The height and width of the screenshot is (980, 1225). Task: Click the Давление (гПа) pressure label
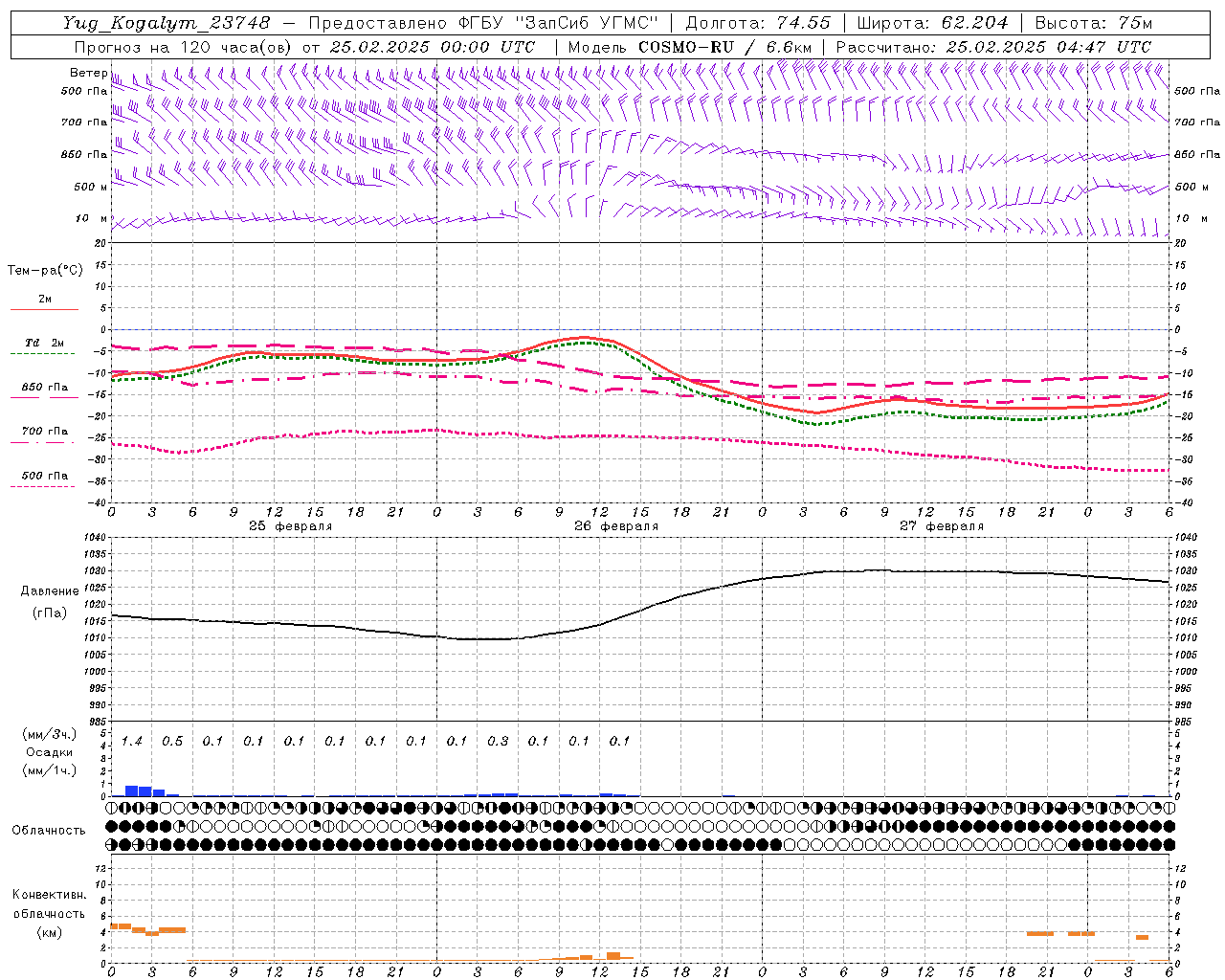50,602
